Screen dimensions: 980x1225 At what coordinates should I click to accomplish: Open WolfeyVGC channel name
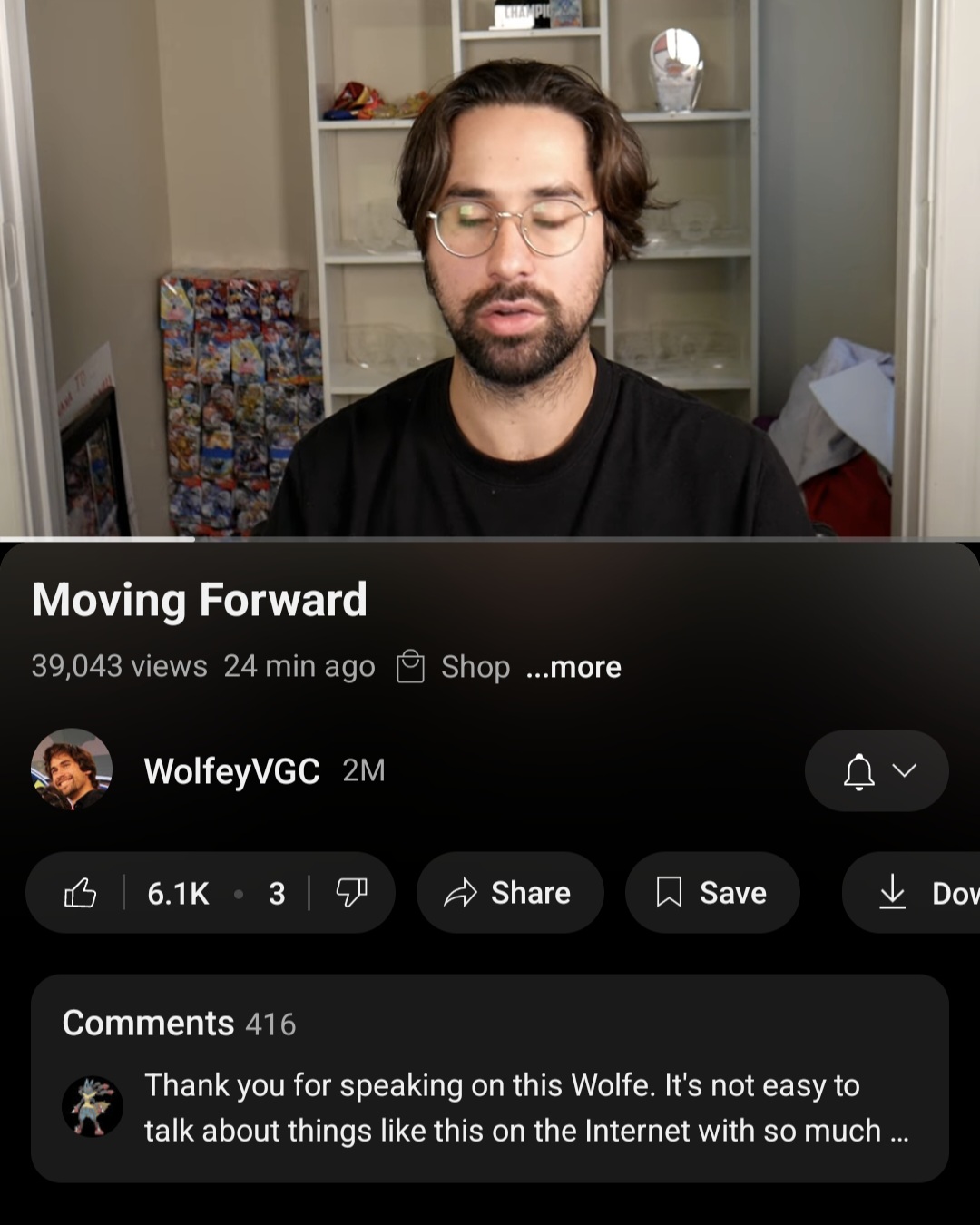231,771
